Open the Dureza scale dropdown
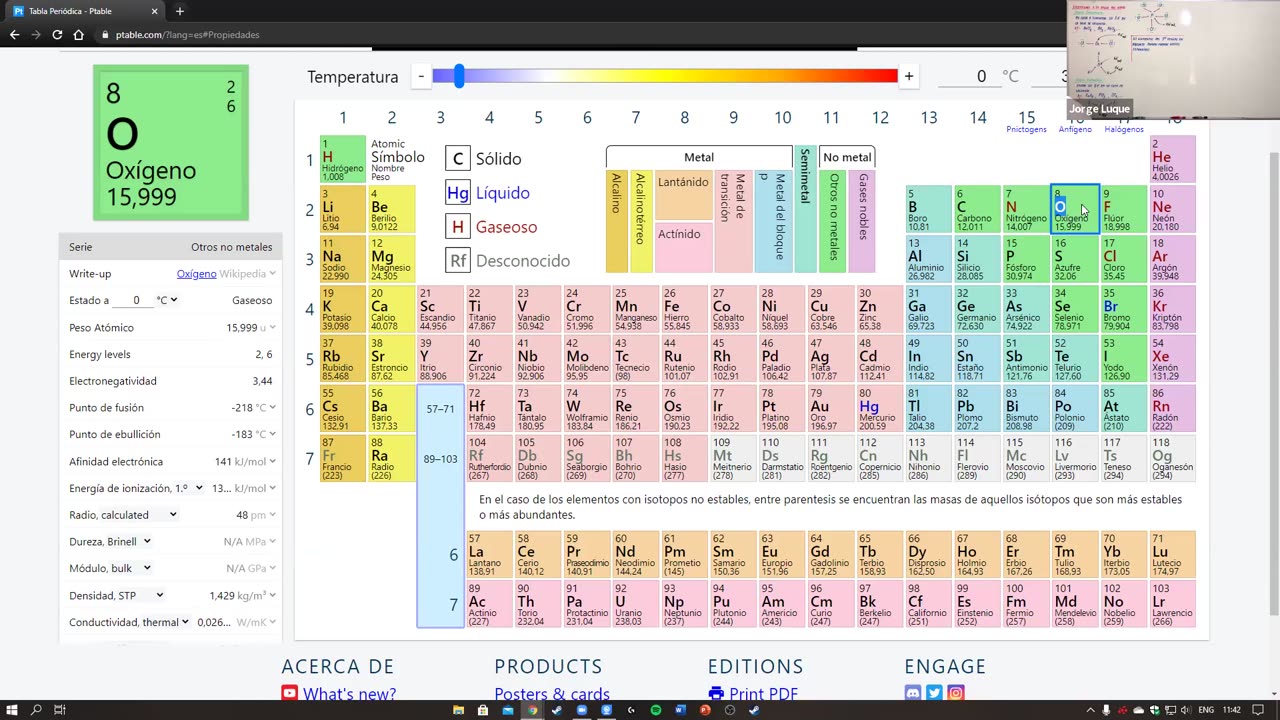Image resolution: width=1280 pixels, height=720 pixels. 128,542
